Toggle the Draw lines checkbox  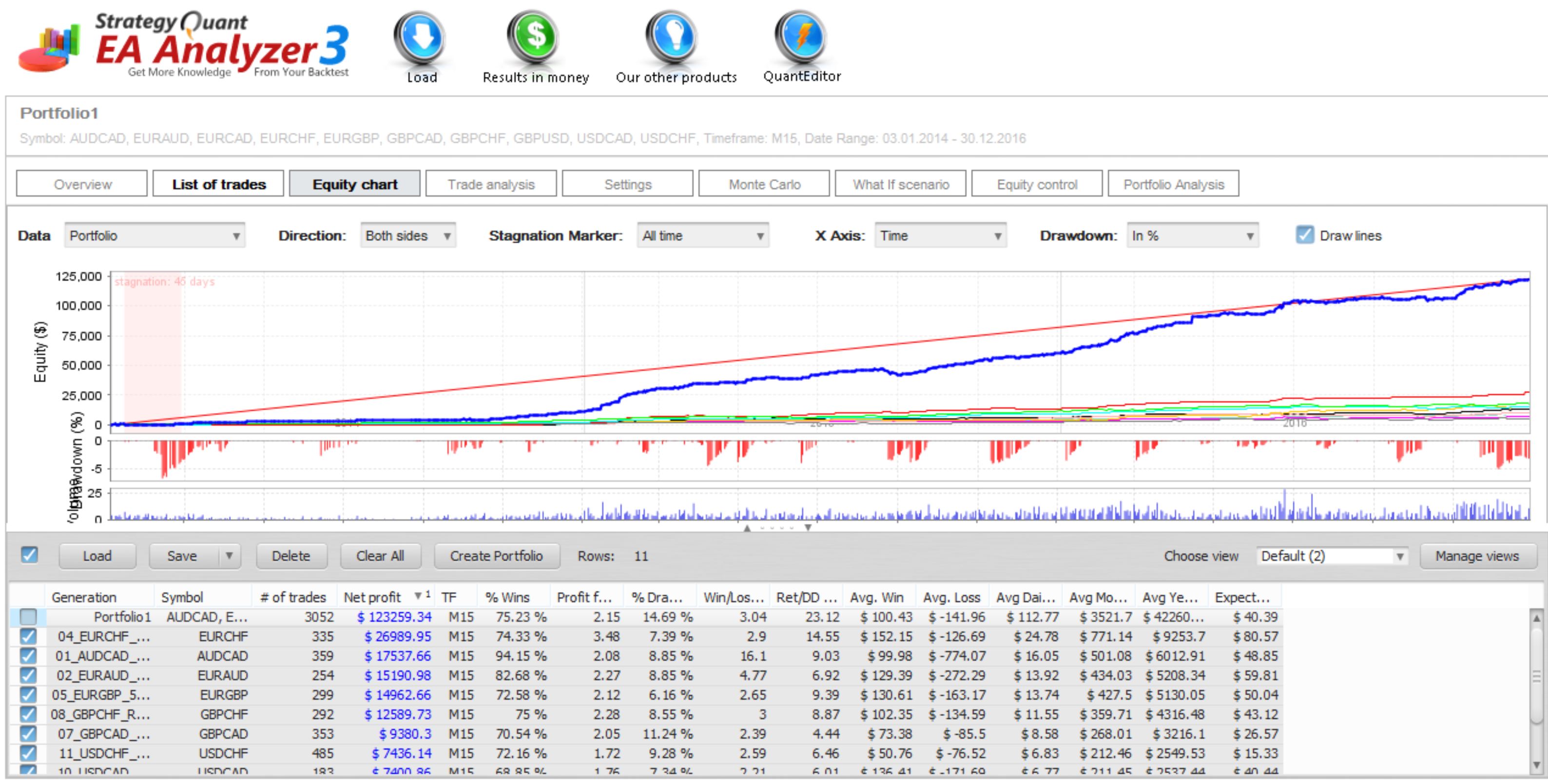click(x=1305, y=235)
